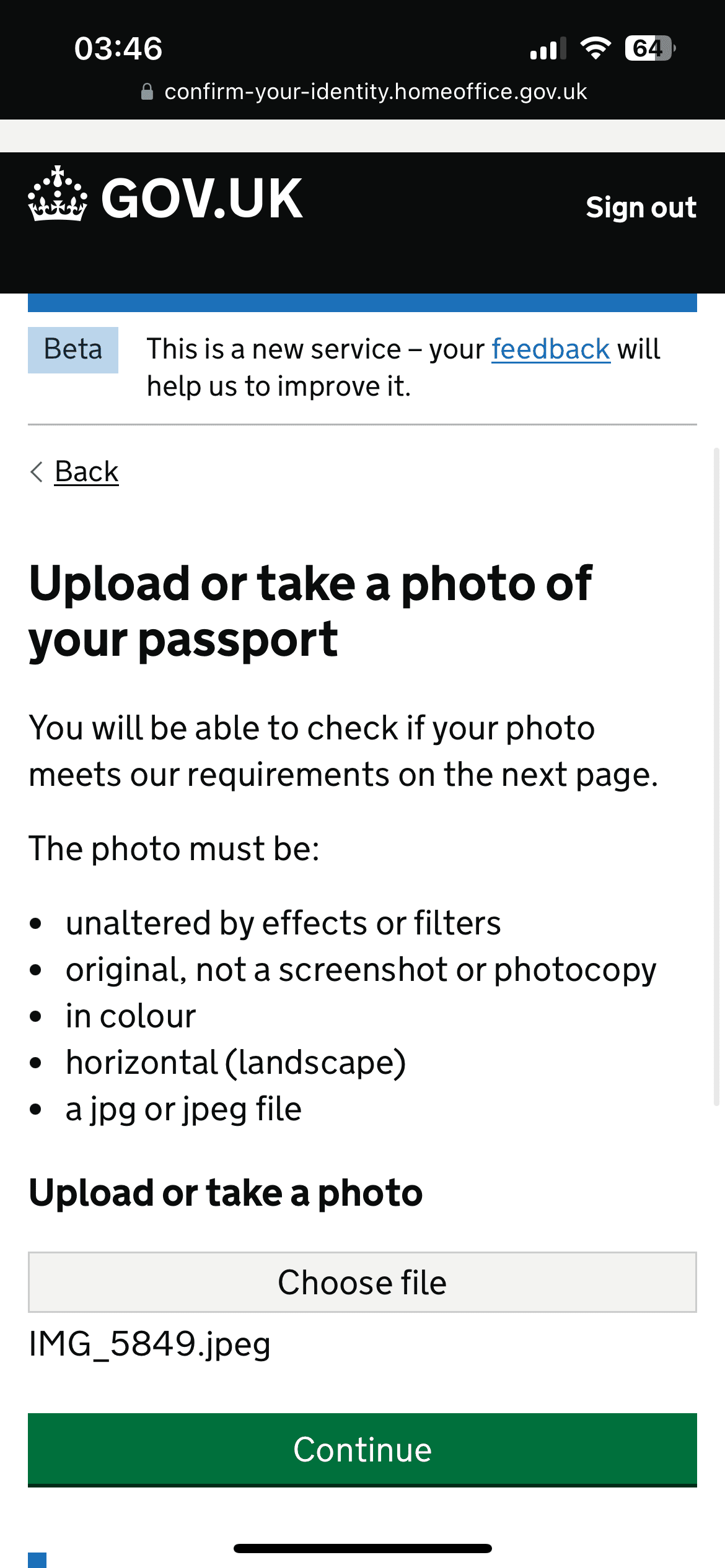Viewport: 725px width, 1568px height.
Task: Tap the GOV.UK text in the header
Action: pyautogui.click(x=201, y=198)
